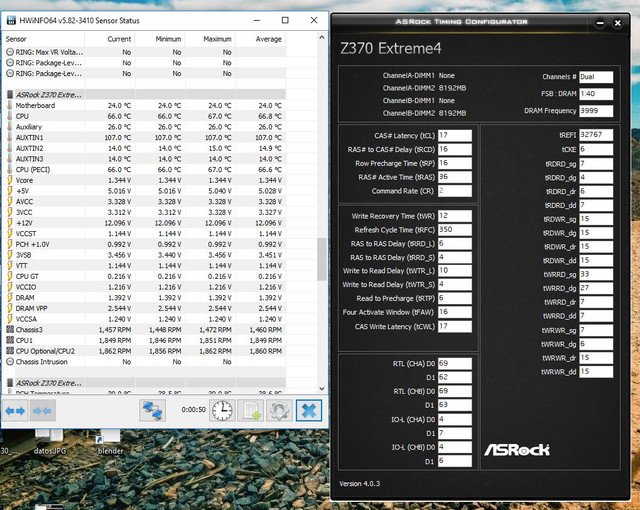Click the FSB : DRAM ratio field
This screenshot has width=640, height=510.
click(596, 94)
